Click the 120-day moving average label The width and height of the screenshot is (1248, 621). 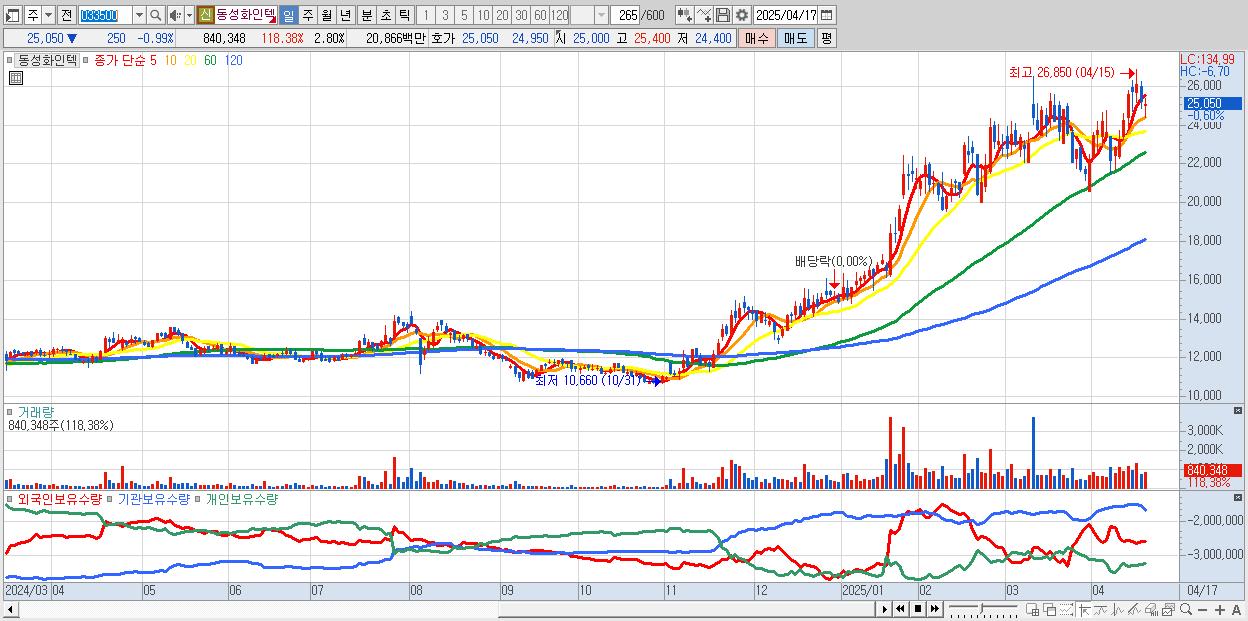point(234,60)
